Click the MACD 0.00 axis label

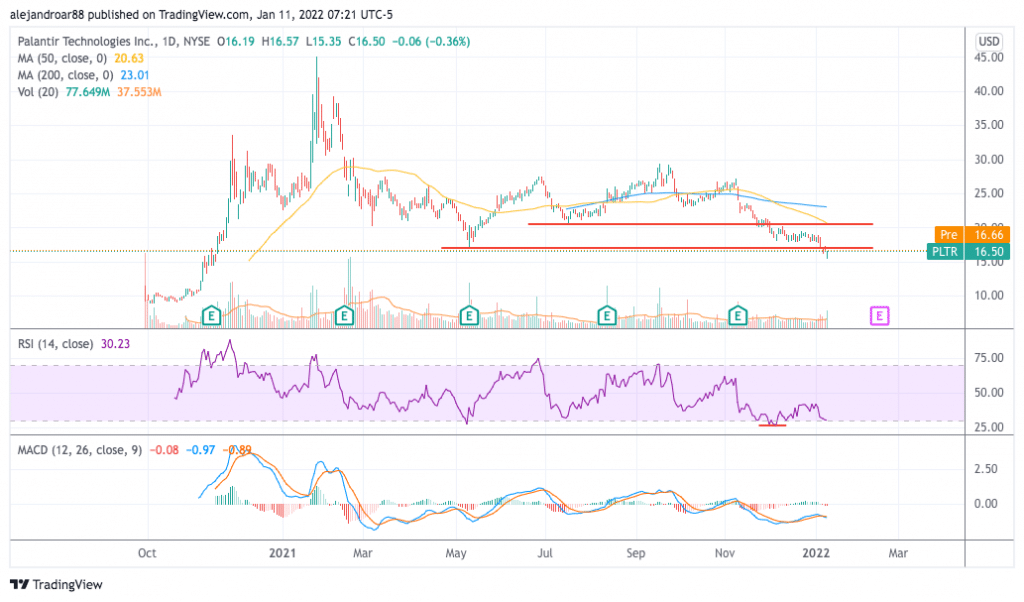(x=986, y=503)
